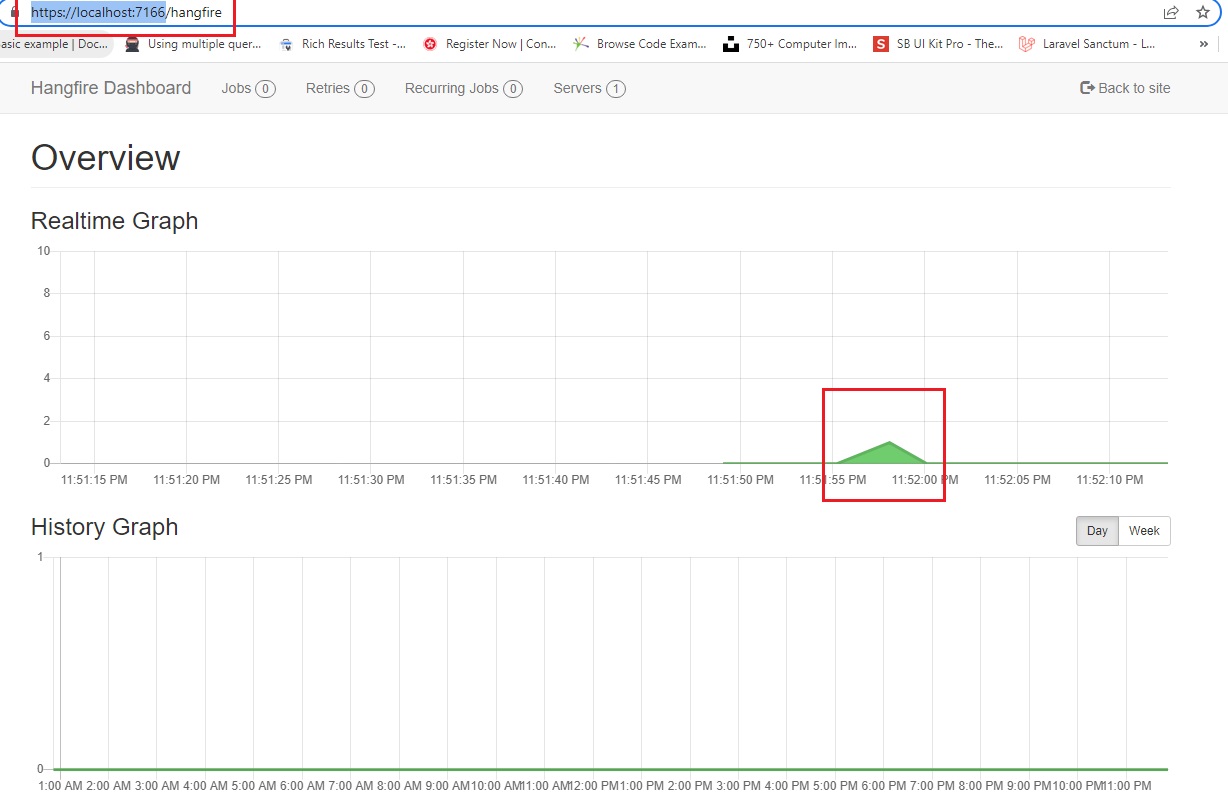This screenshot has width=1228, height=793.
Task: Open the Recurring Jobs tab
Action: [464, 88]
